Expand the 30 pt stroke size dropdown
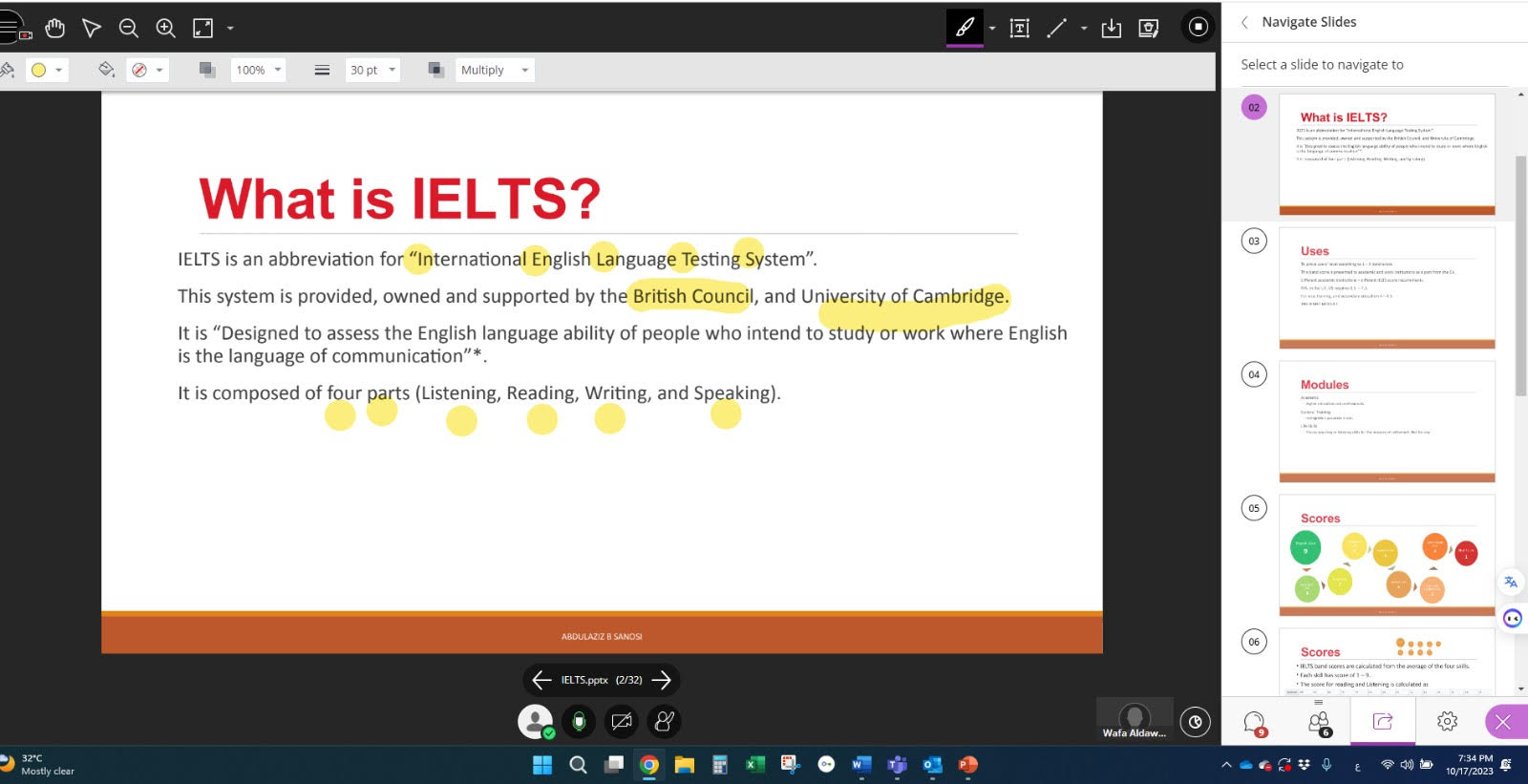The width and height of the screenshot is (1528, 784). 371,70
